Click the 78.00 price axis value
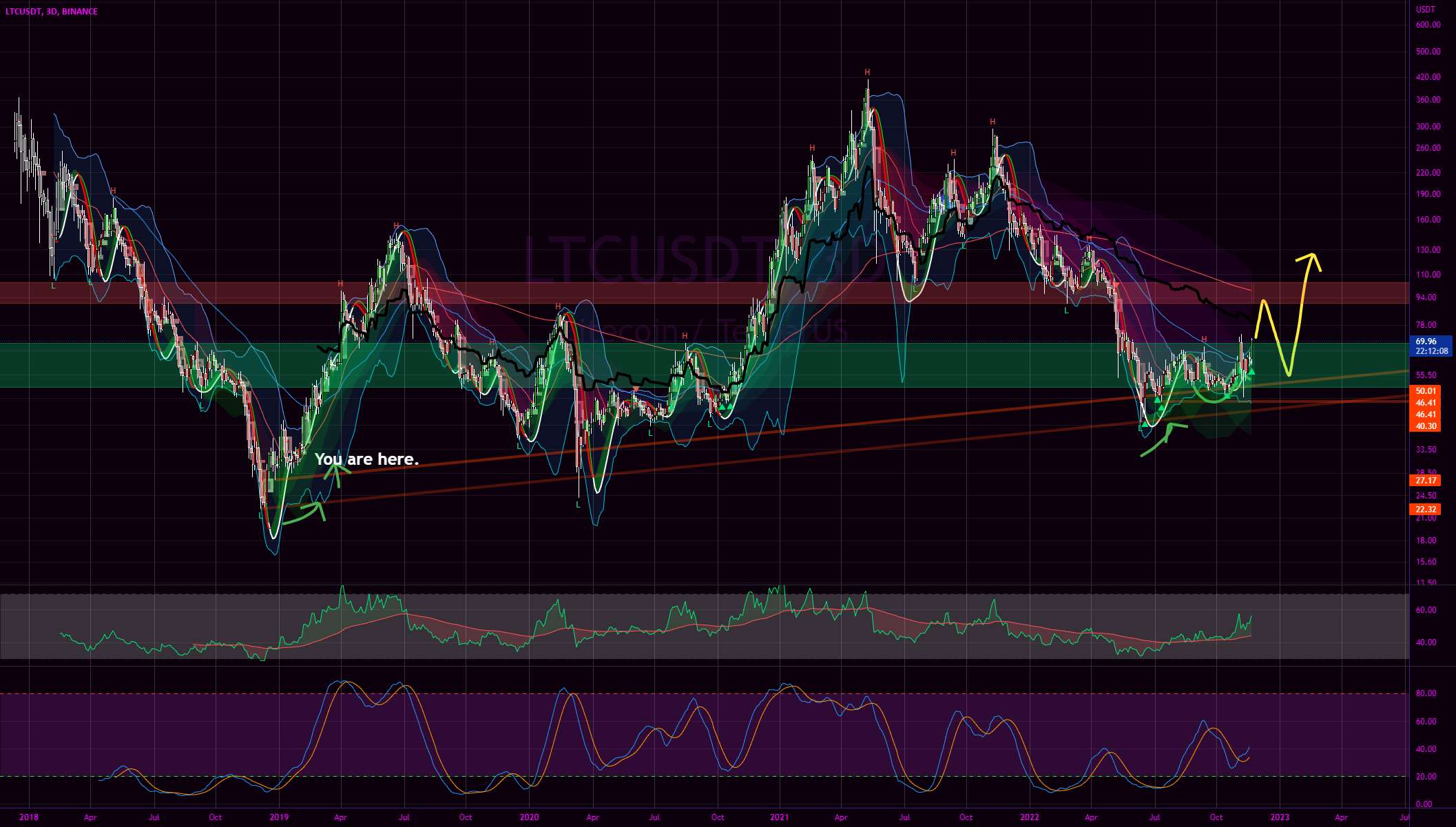The image size is (1456, 827). [1426, 325]
